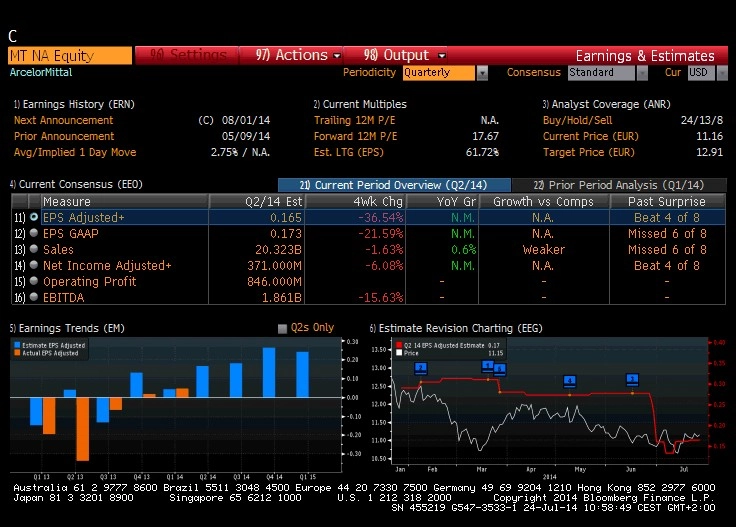Select the EPS Adjusted+ radio button
This screenshot has width=736, height=527.
pyautogui.click(x=34, y=217)
